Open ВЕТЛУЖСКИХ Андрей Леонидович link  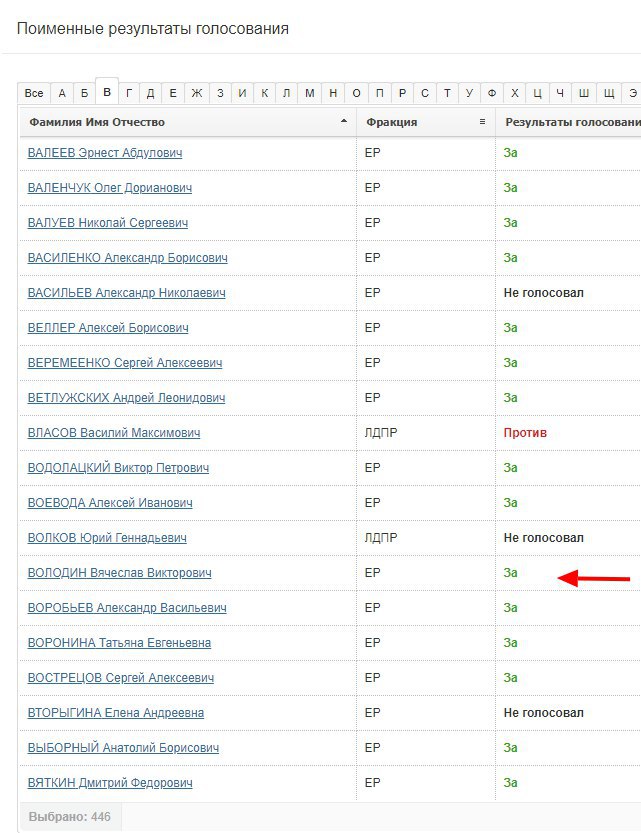click(x=126, y=398)
